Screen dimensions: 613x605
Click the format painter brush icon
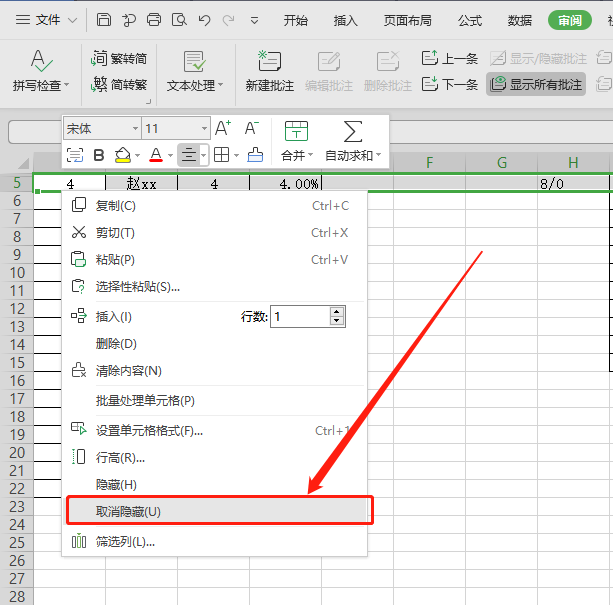(255, 155)
